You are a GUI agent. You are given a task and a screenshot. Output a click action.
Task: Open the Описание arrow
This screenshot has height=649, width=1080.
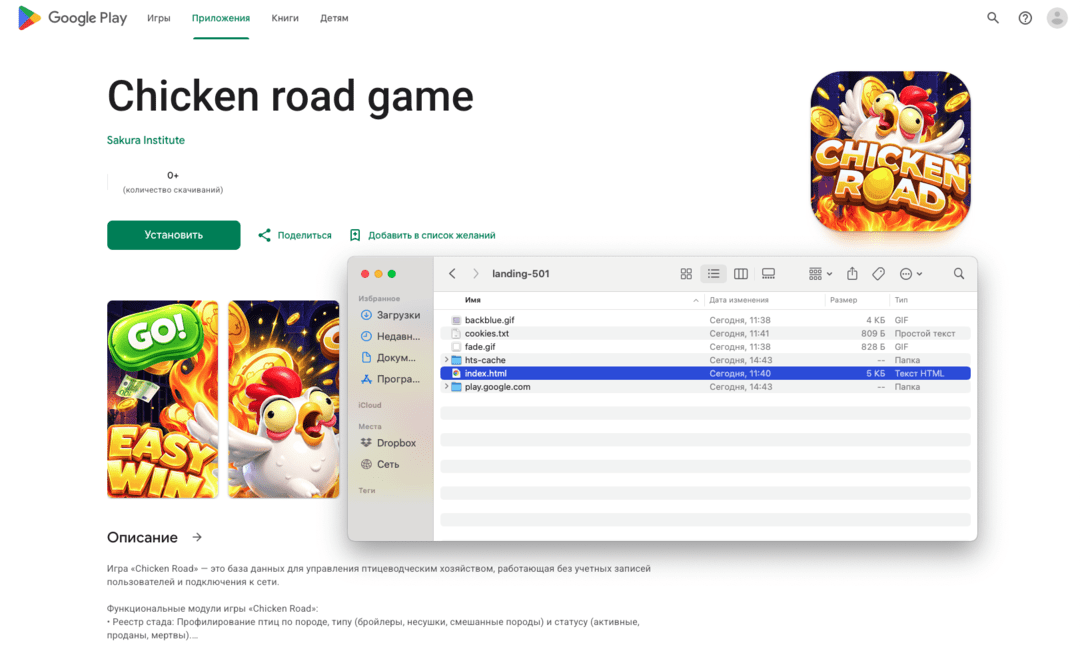click(x=197, y=537)
